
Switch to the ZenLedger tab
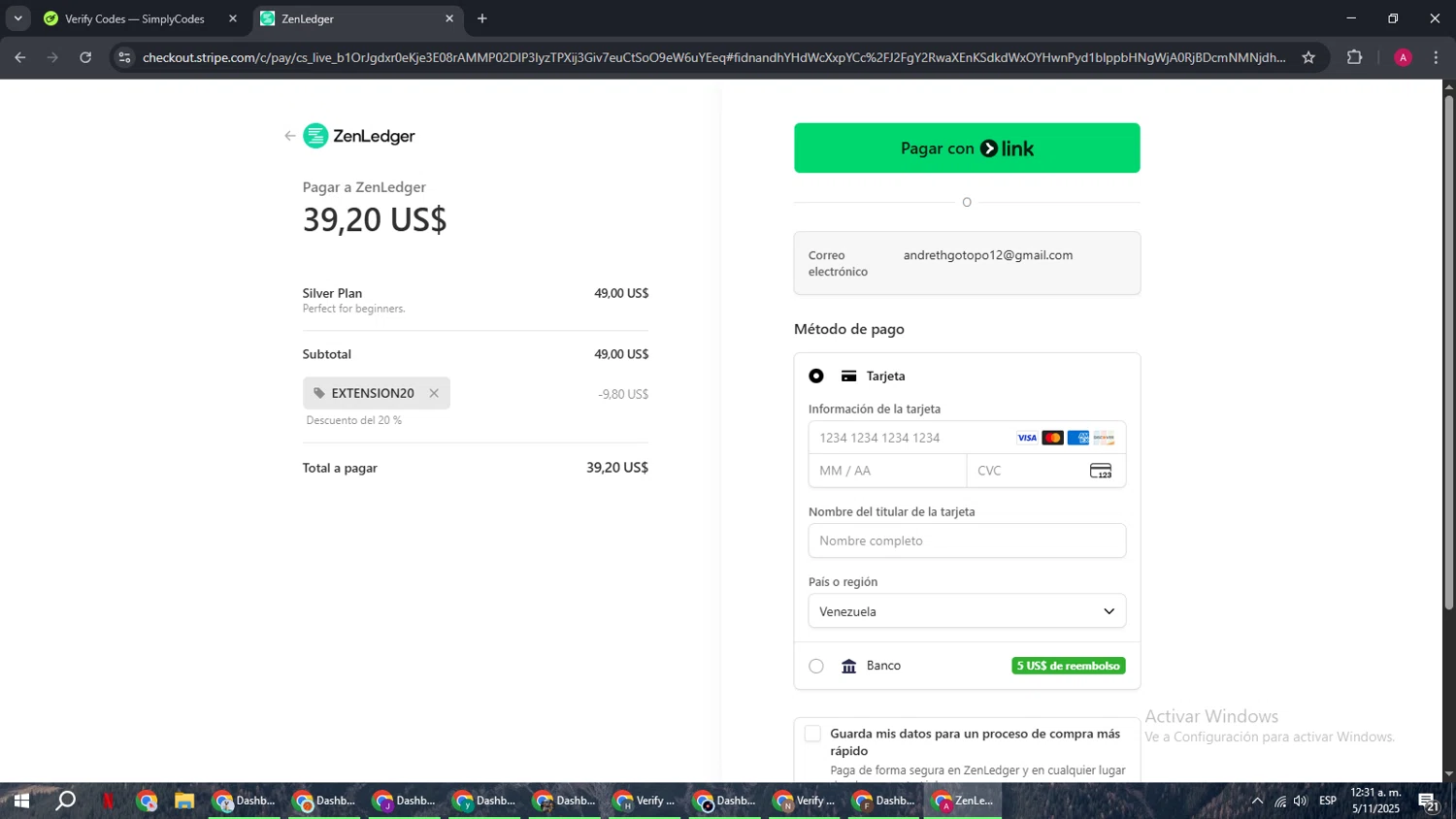(x=358, y=18)
